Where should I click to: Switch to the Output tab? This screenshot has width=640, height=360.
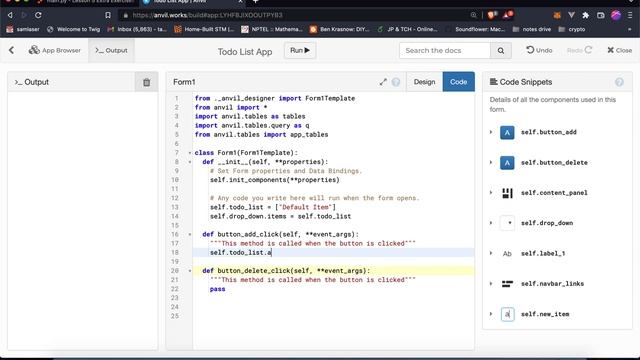coord(111,50)
